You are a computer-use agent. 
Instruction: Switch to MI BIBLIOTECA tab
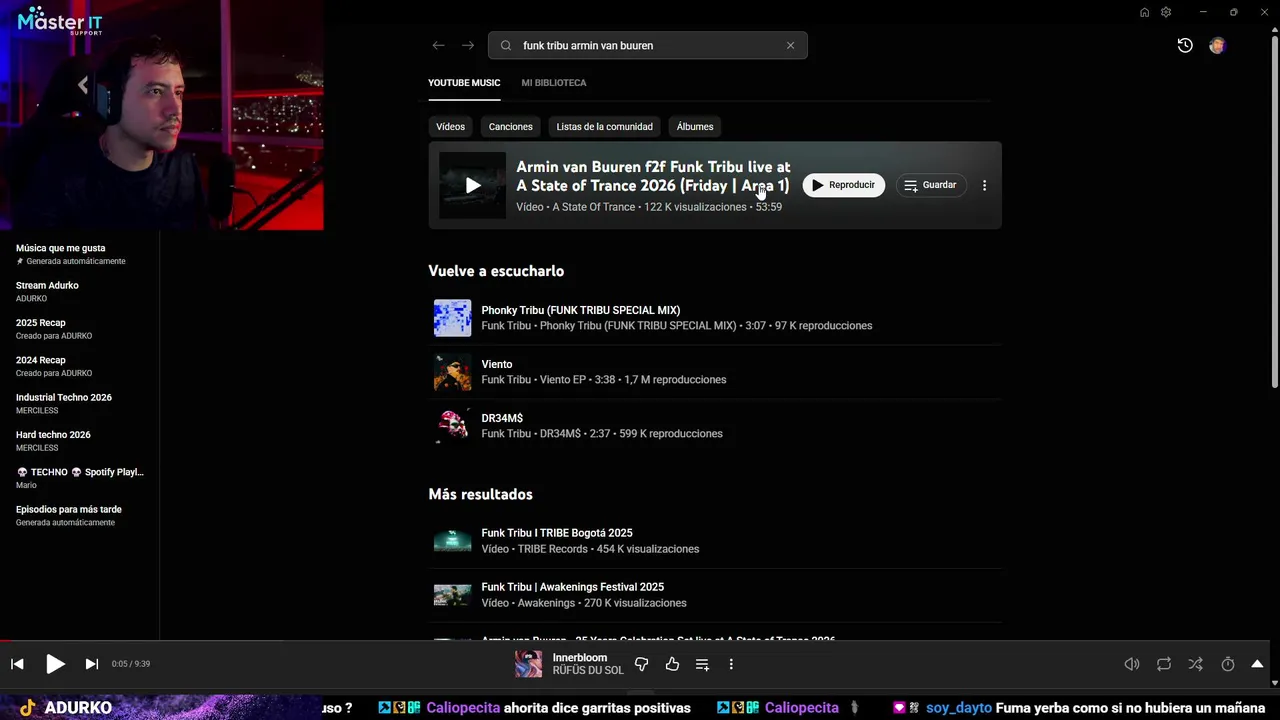point(554,83)
